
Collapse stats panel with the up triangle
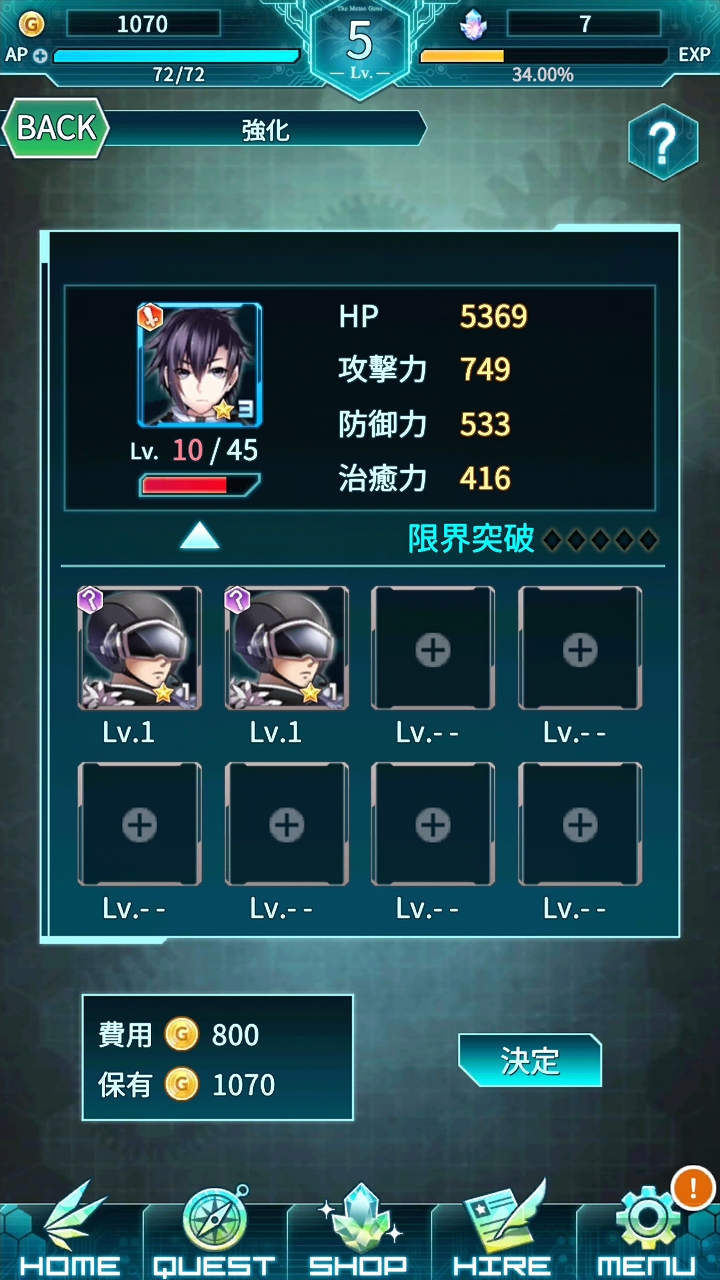click(200, 537)
